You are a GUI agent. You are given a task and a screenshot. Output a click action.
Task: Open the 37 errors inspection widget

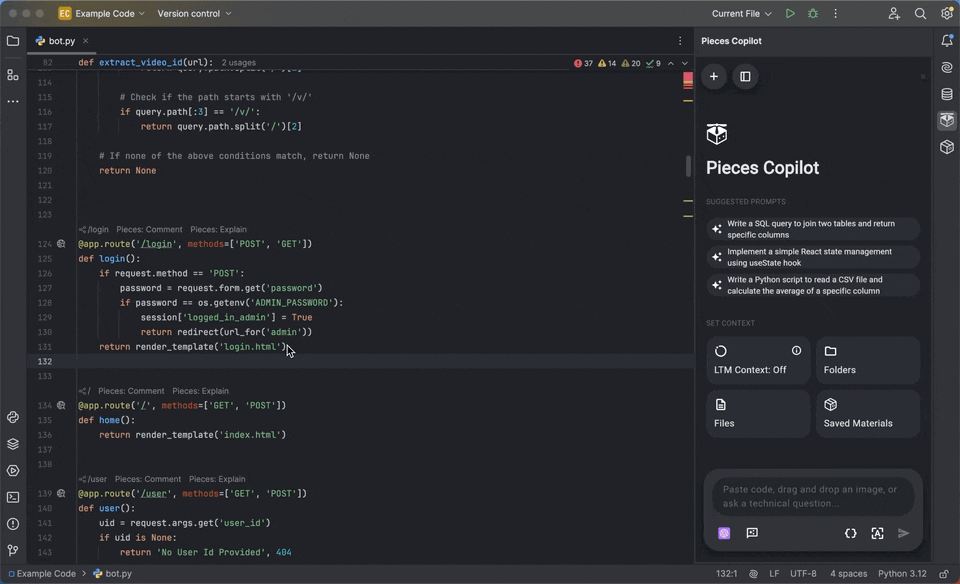click(583, 63)
